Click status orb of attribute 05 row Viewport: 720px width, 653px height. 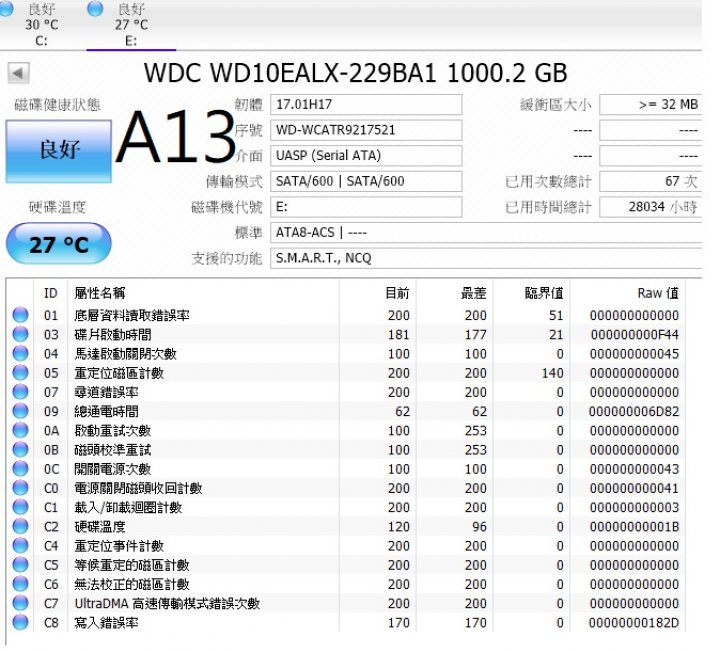pyautogui.click(x=20, y=372)
